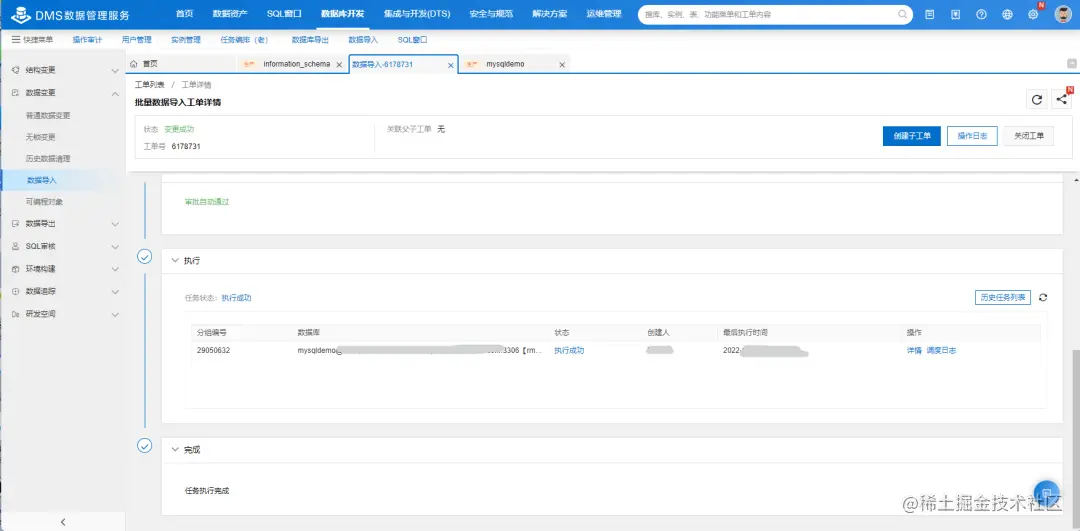Screen dimensions: 1080x531
Task: Click the 关闭工单 button
Action: click(x=1028, y=136)
